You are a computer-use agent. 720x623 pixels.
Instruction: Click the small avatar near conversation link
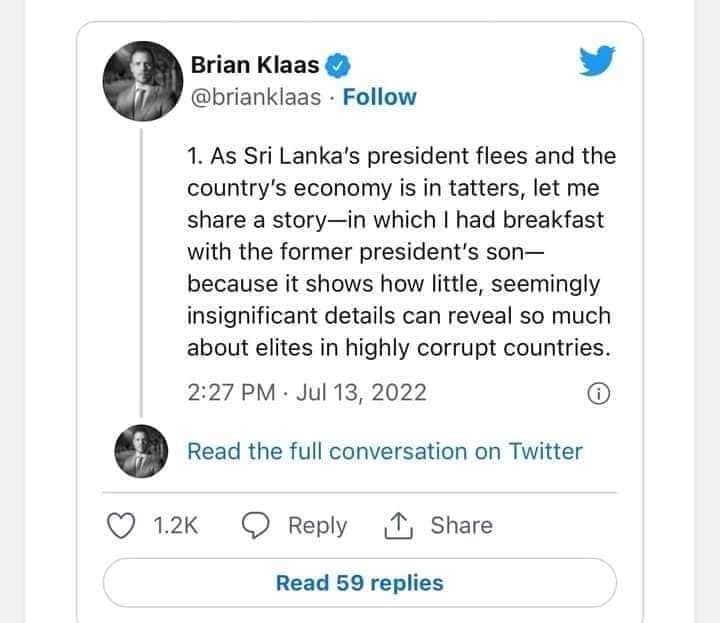(x=141, y=451)
